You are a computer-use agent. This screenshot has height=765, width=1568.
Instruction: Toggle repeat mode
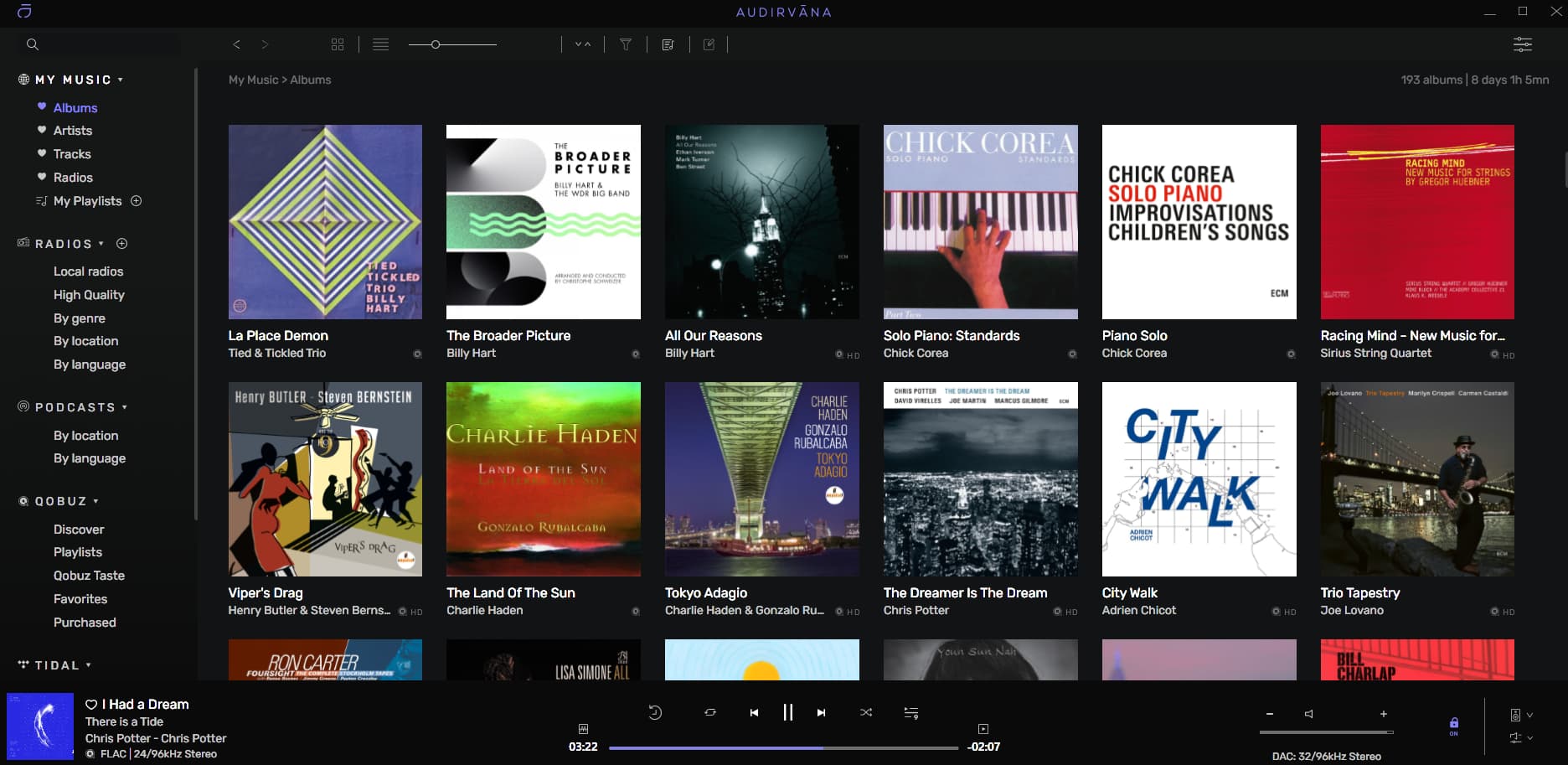coord(710,712)
